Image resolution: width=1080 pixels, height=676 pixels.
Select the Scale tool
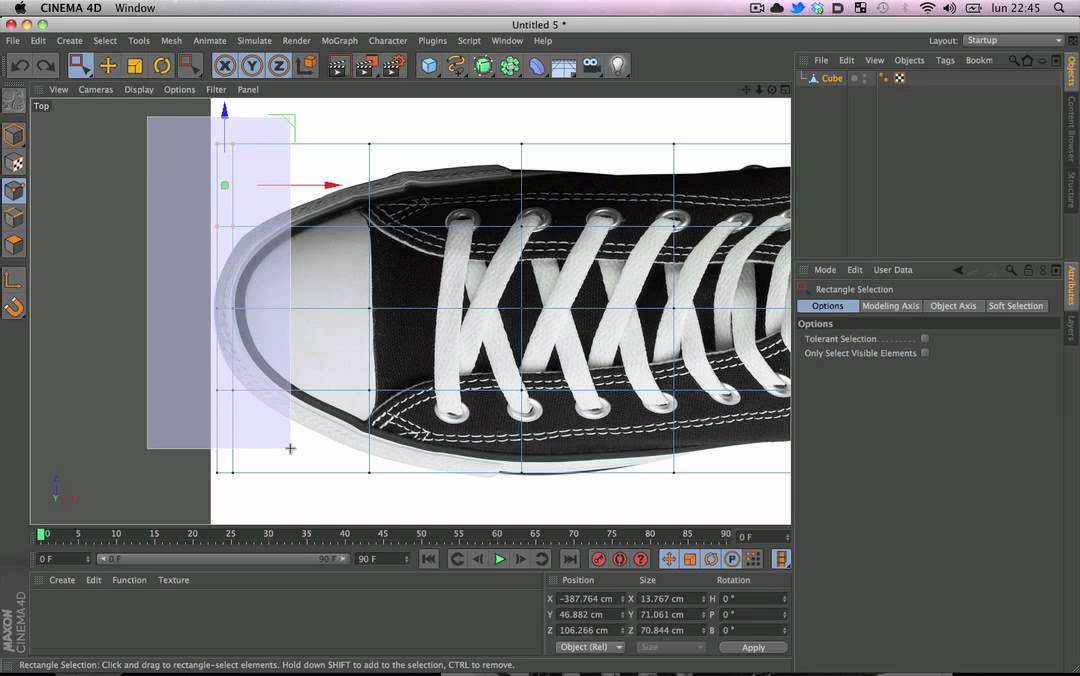coord(135,66)
